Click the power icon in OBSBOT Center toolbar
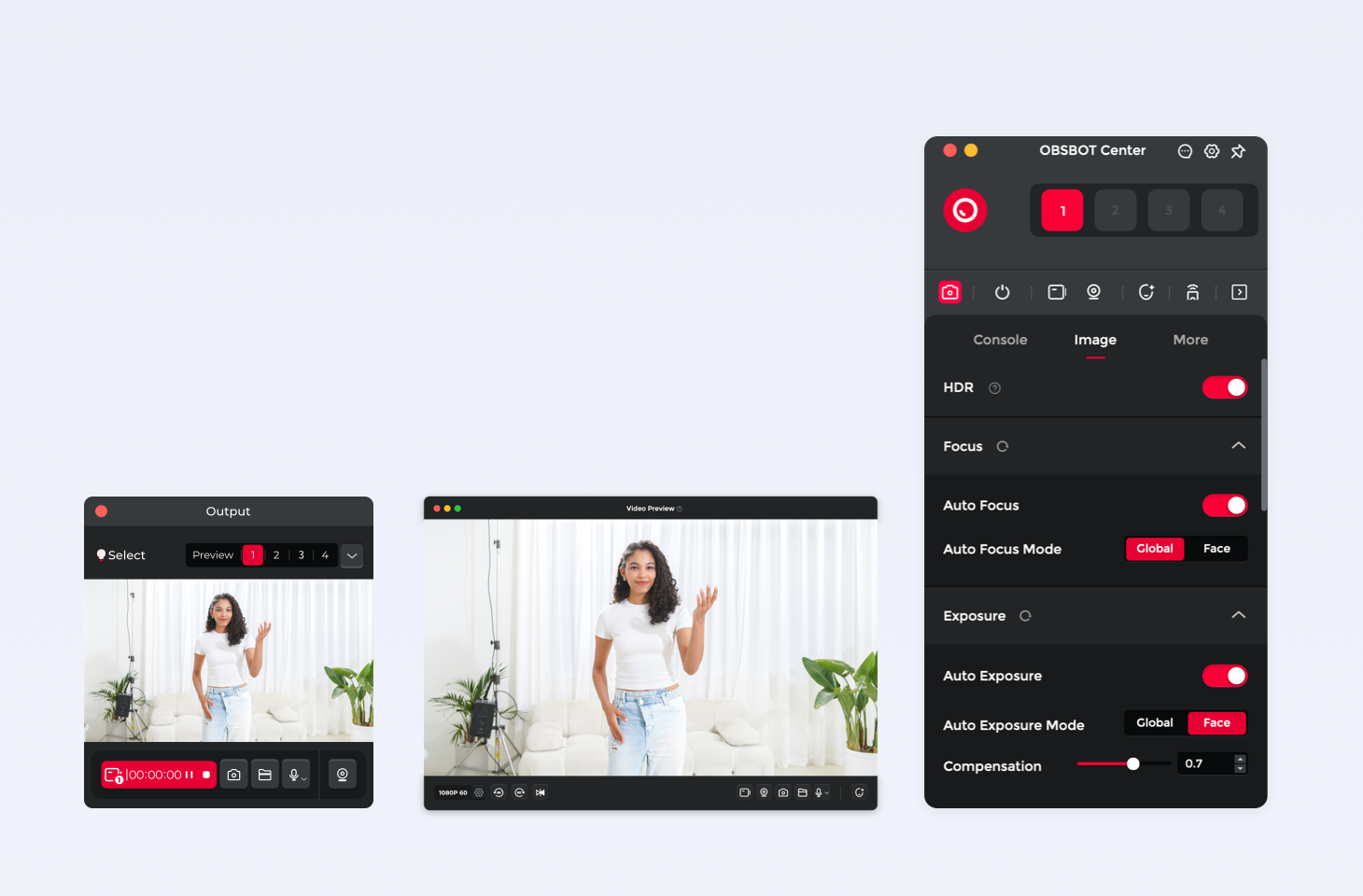The height and width of the screenshot is (896, 1363). click(1002, 292)
